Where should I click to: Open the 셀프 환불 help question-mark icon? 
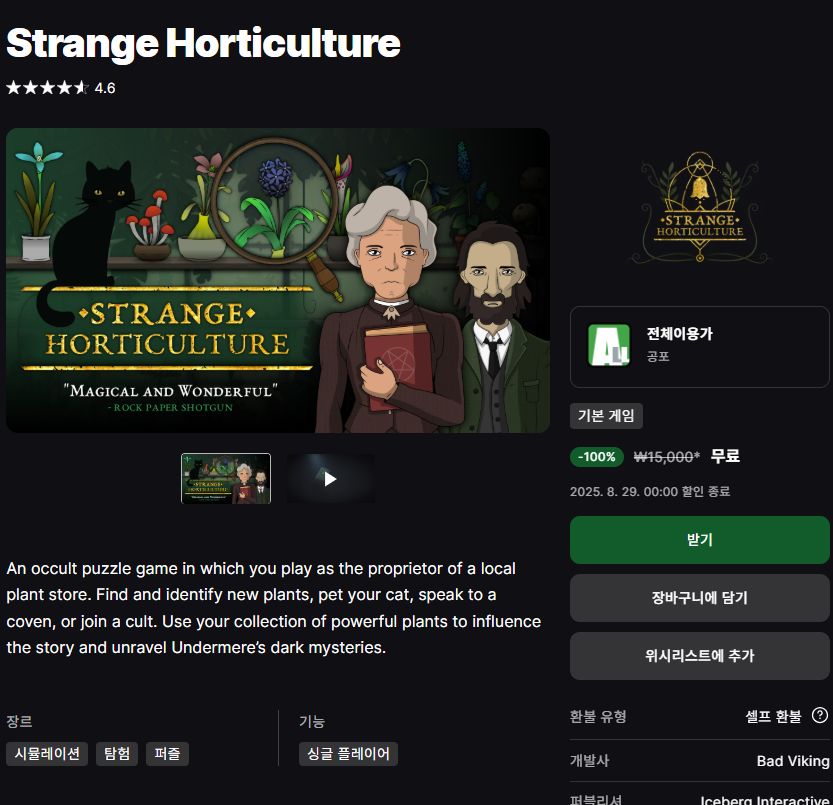pos(820,716)
